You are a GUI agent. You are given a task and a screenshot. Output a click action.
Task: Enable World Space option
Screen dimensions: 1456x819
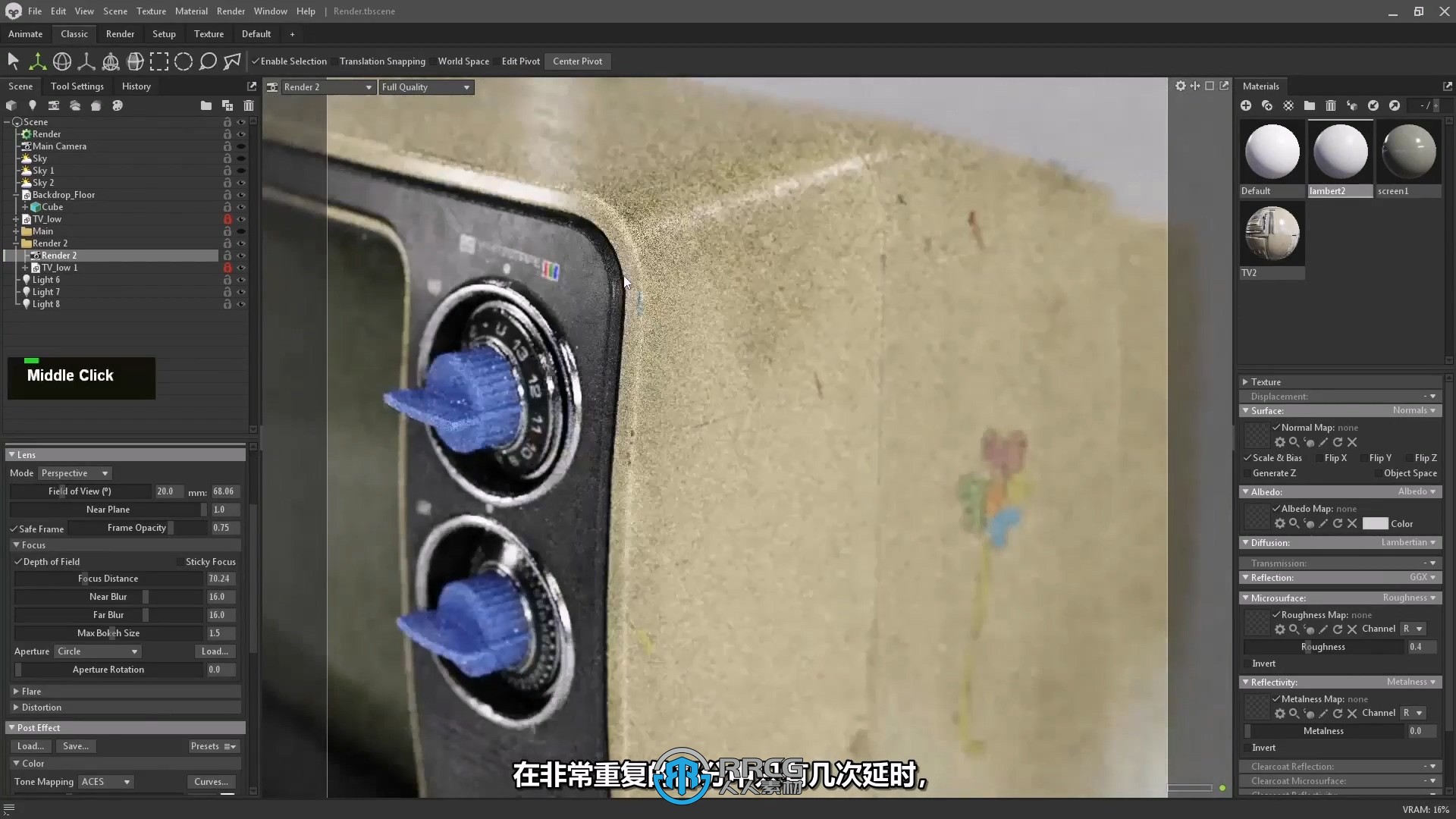[433, 61]
